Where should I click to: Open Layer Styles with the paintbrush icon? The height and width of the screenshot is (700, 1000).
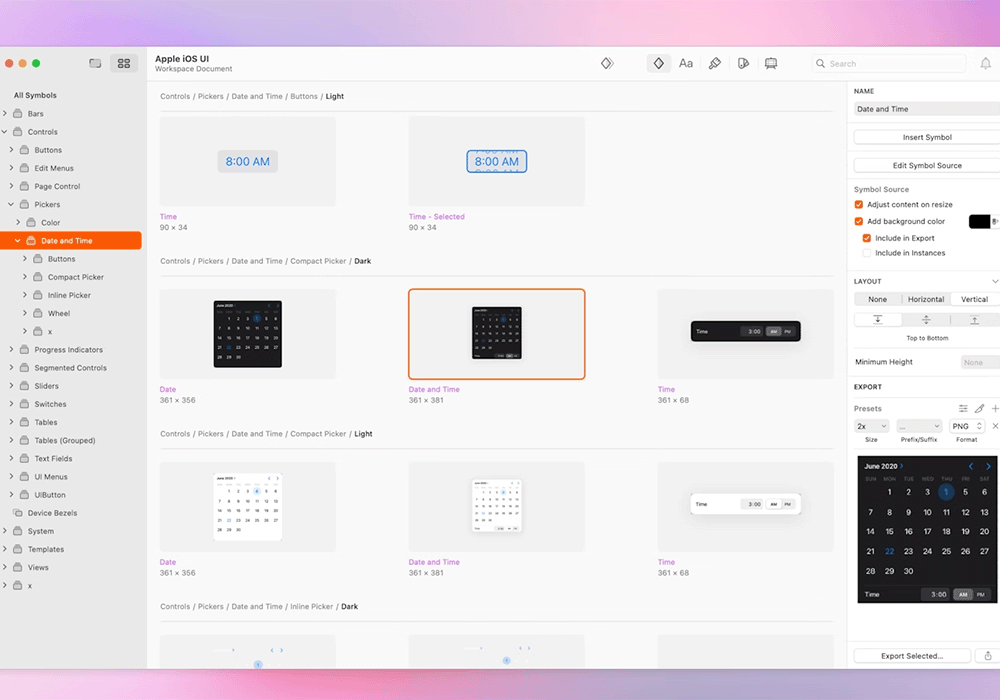[715, 63]
